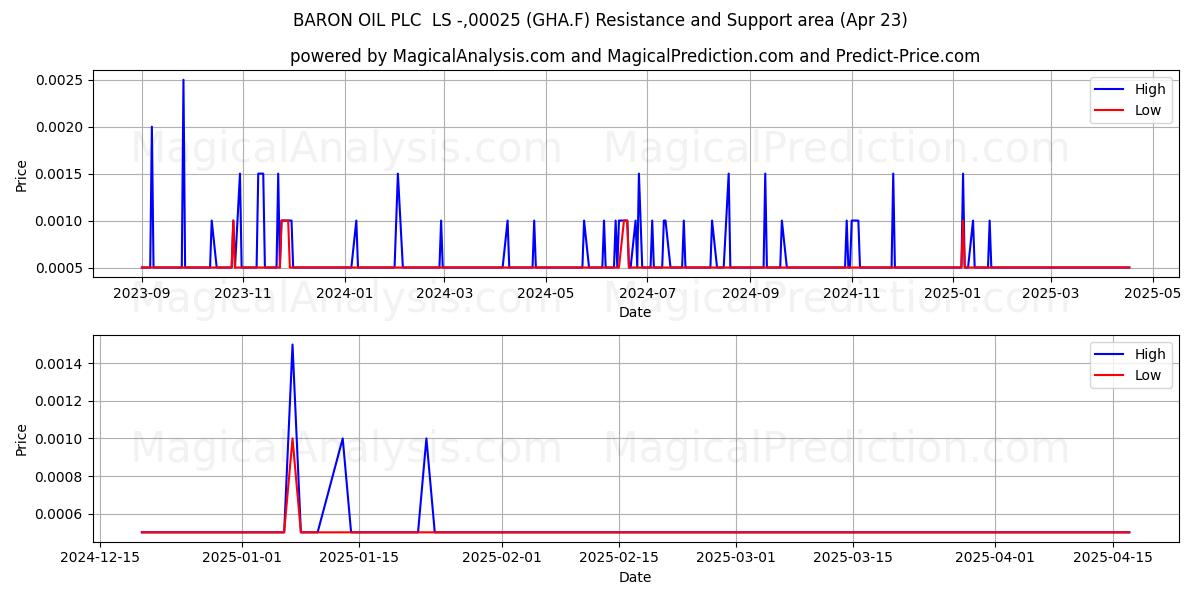Click the '2025-03-01' x-axis label
1200x600 pixels.
pos(736,558)
